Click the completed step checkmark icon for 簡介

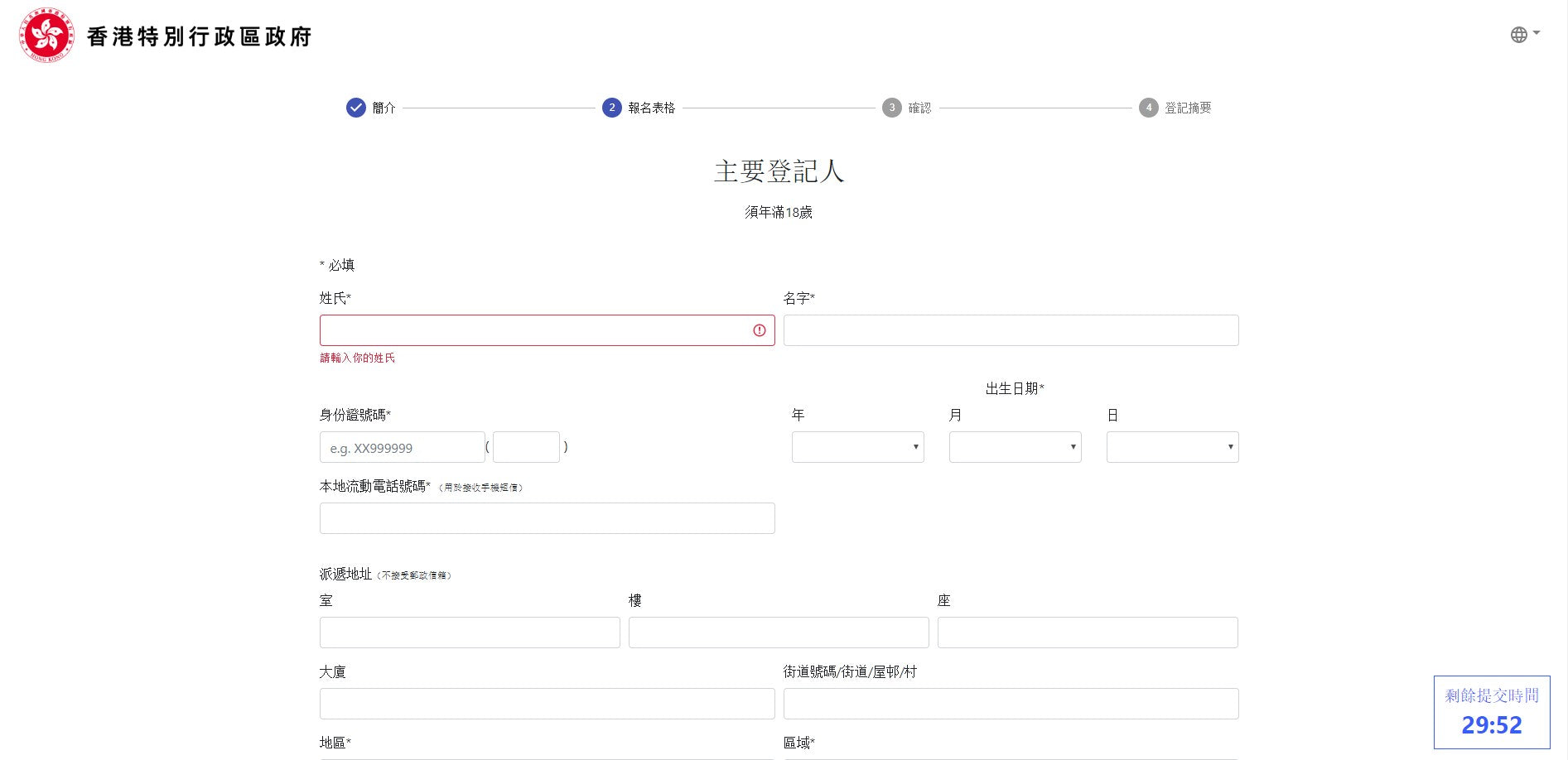click(x=355, y=108)
